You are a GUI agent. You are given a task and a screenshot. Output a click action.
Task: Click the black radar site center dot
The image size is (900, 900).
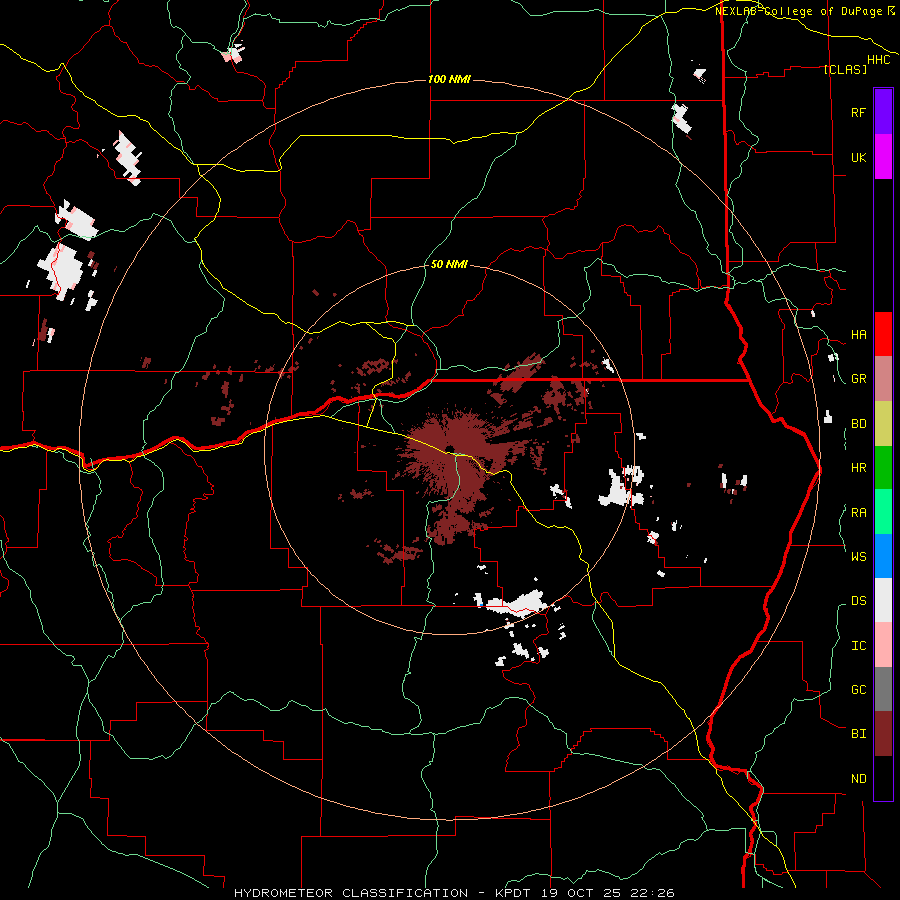click(449, 449)
